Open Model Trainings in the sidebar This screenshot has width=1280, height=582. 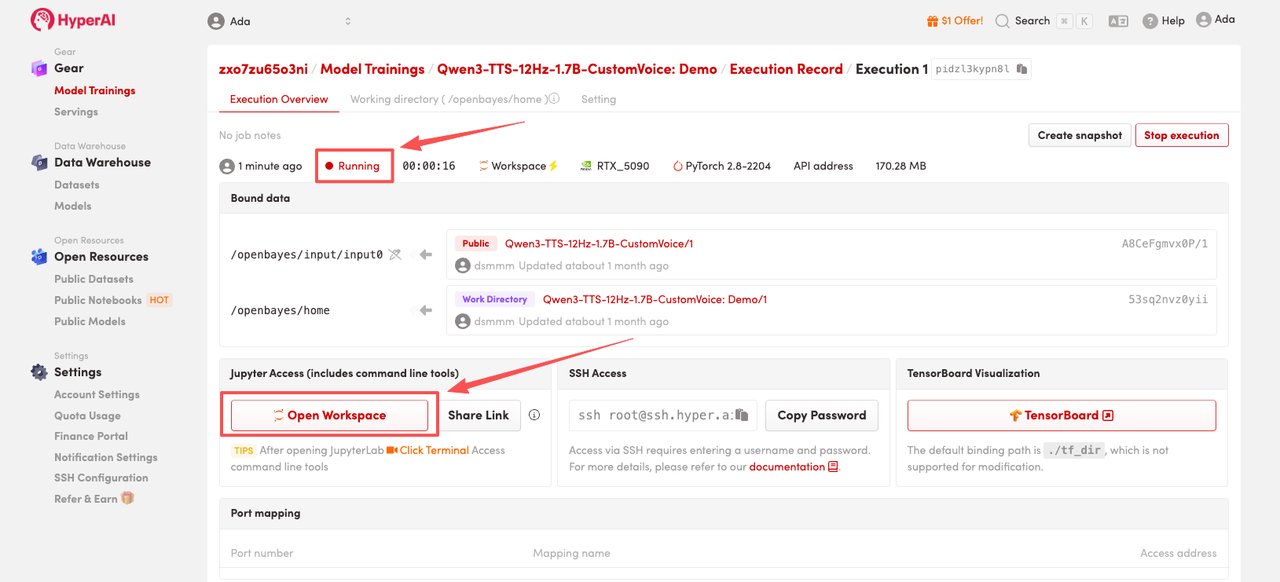(x=94, y=90)
